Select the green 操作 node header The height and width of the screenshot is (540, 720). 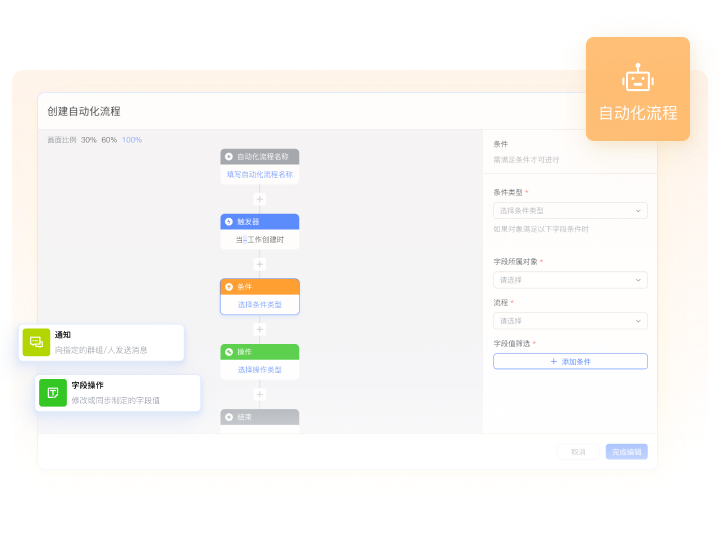click(260, 352)
